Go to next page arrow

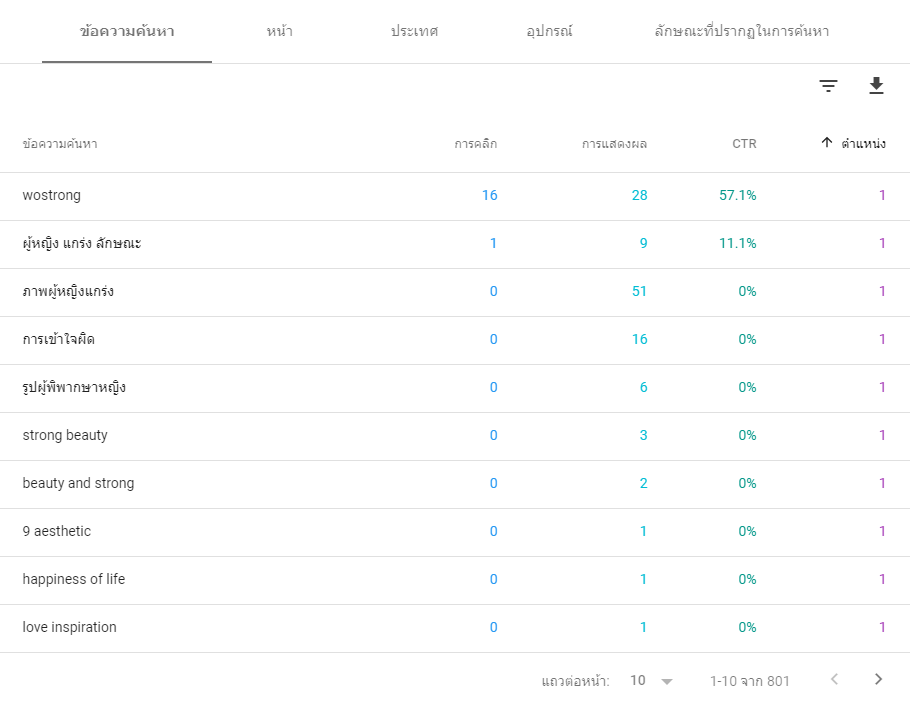[878, 679]
